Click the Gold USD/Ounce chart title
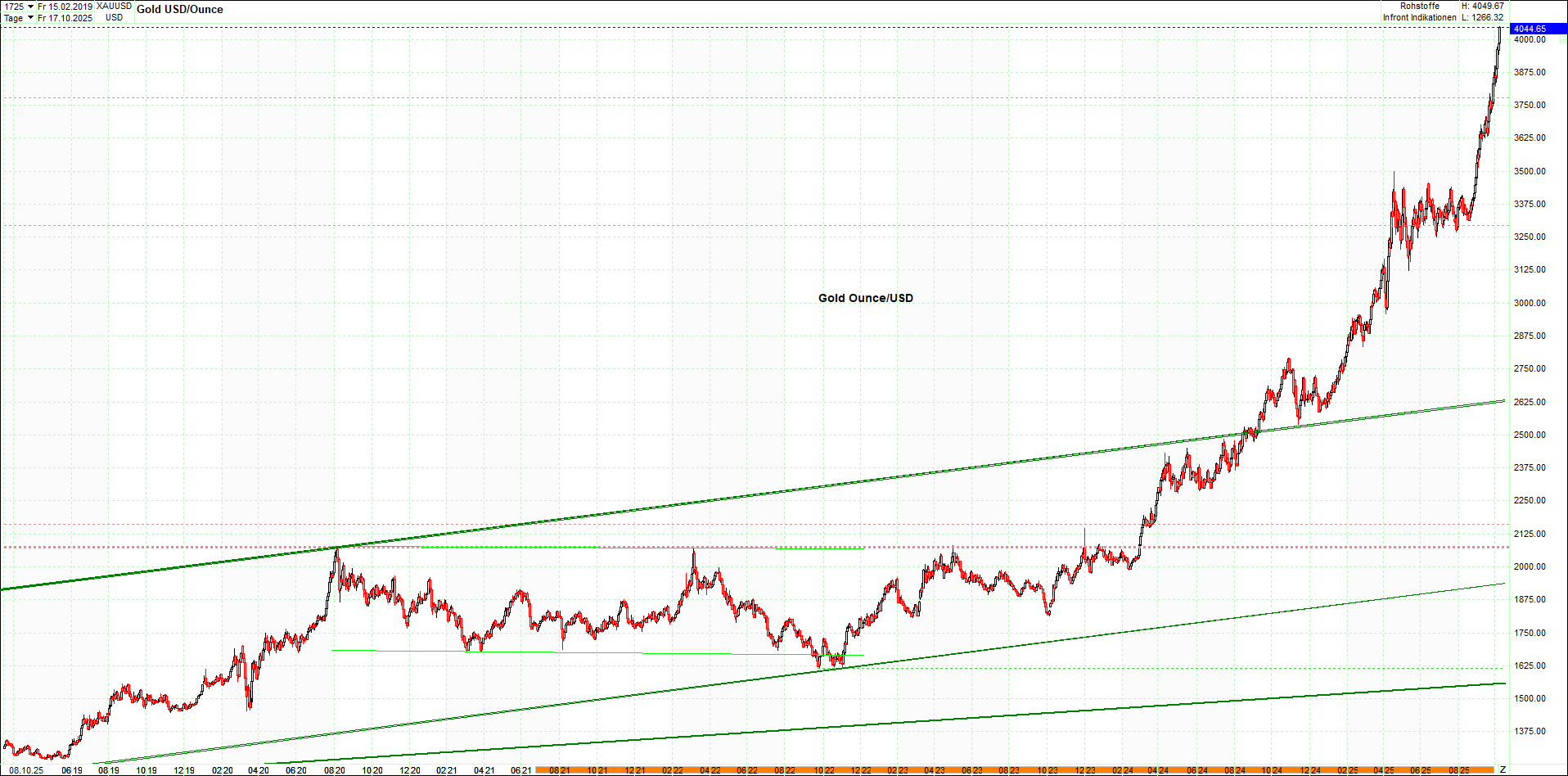1568x776 pixels. [180, 10]
